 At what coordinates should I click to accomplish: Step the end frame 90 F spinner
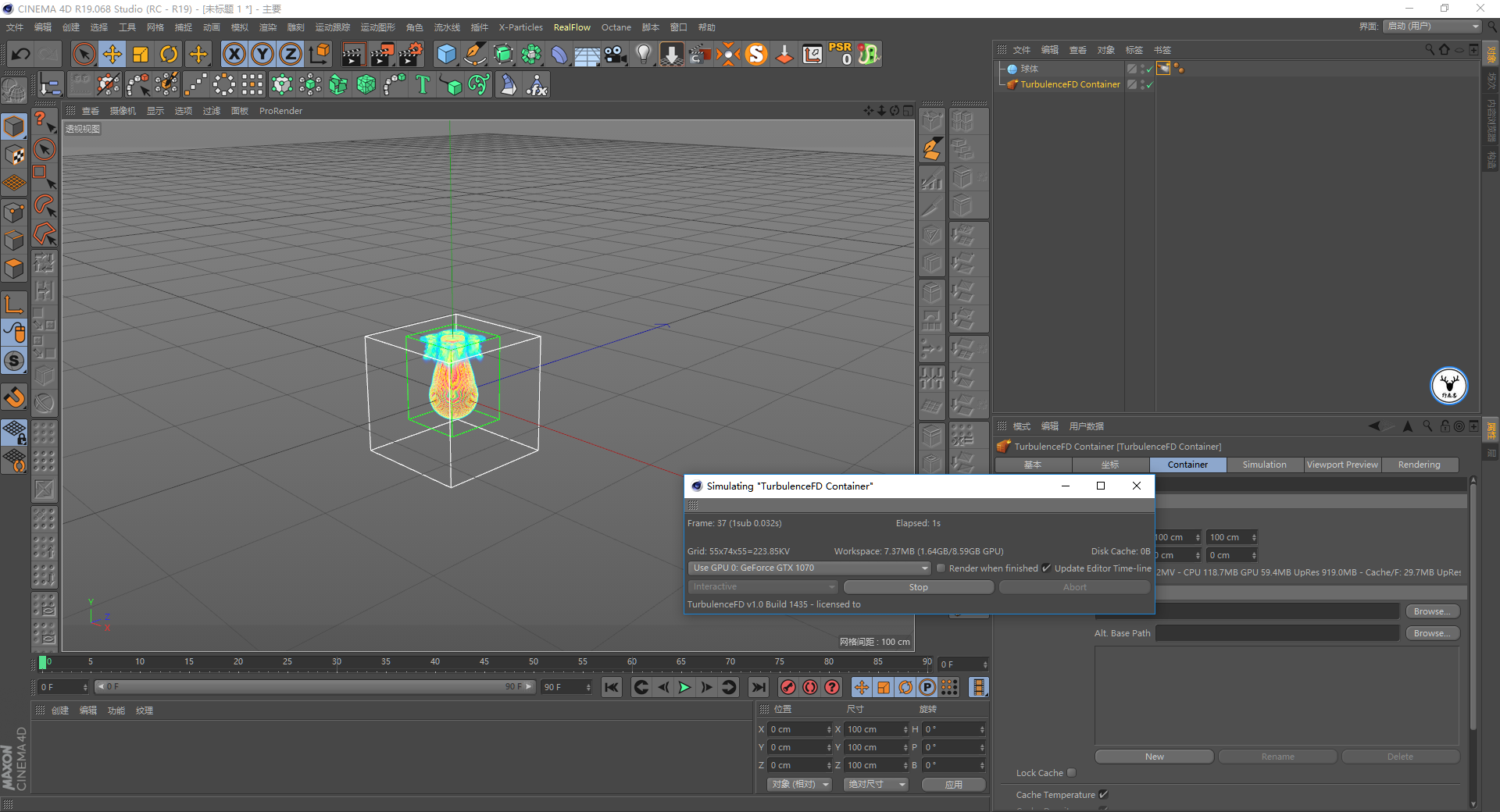pyautogui.click(x=588, y=687)
